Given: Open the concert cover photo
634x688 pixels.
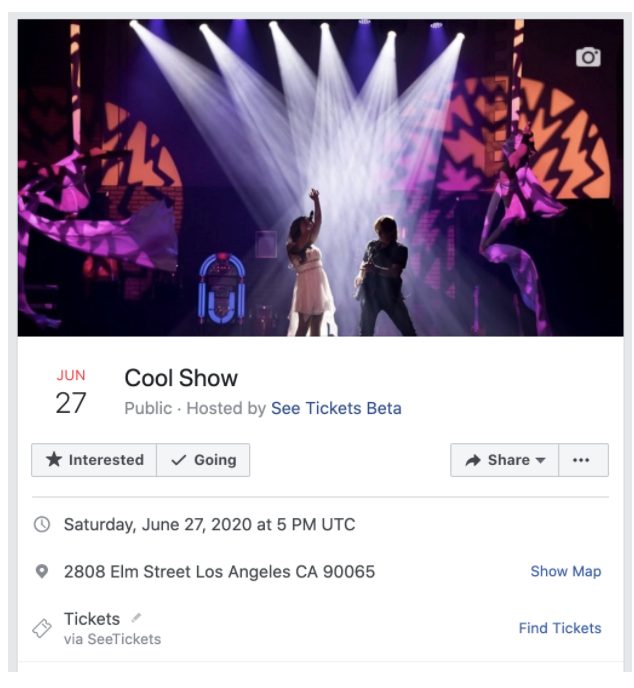Looking at the screenshot, I should 320,178.
